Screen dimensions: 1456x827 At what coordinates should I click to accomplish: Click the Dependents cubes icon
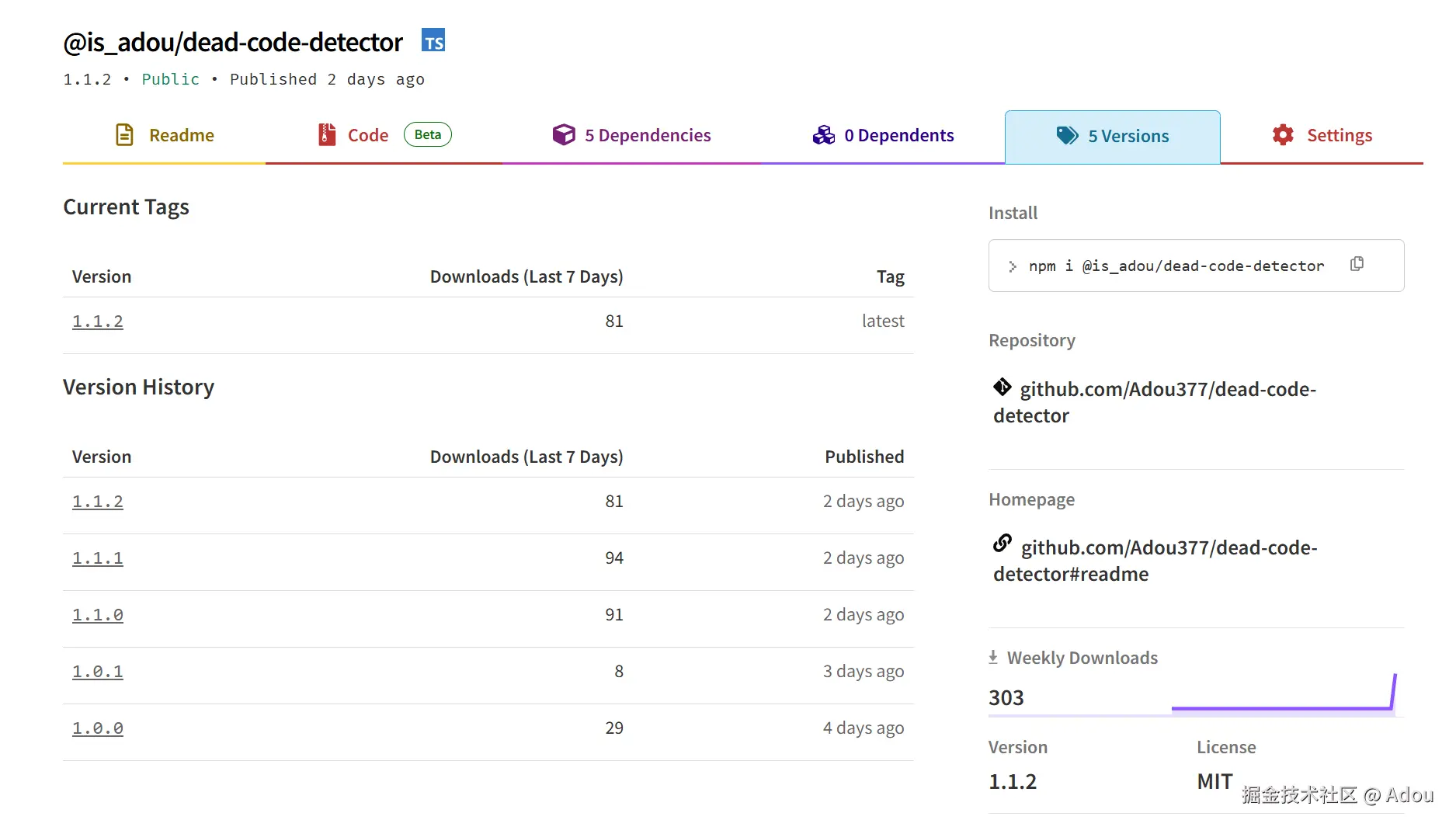pyautogui.click(x=823, y=135)
